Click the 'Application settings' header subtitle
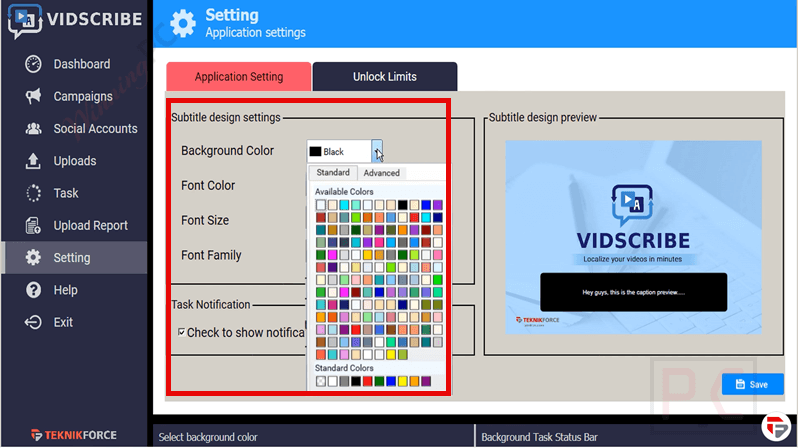Image resolution: width=798 pixels, height=448 pixels. (255, 33)
